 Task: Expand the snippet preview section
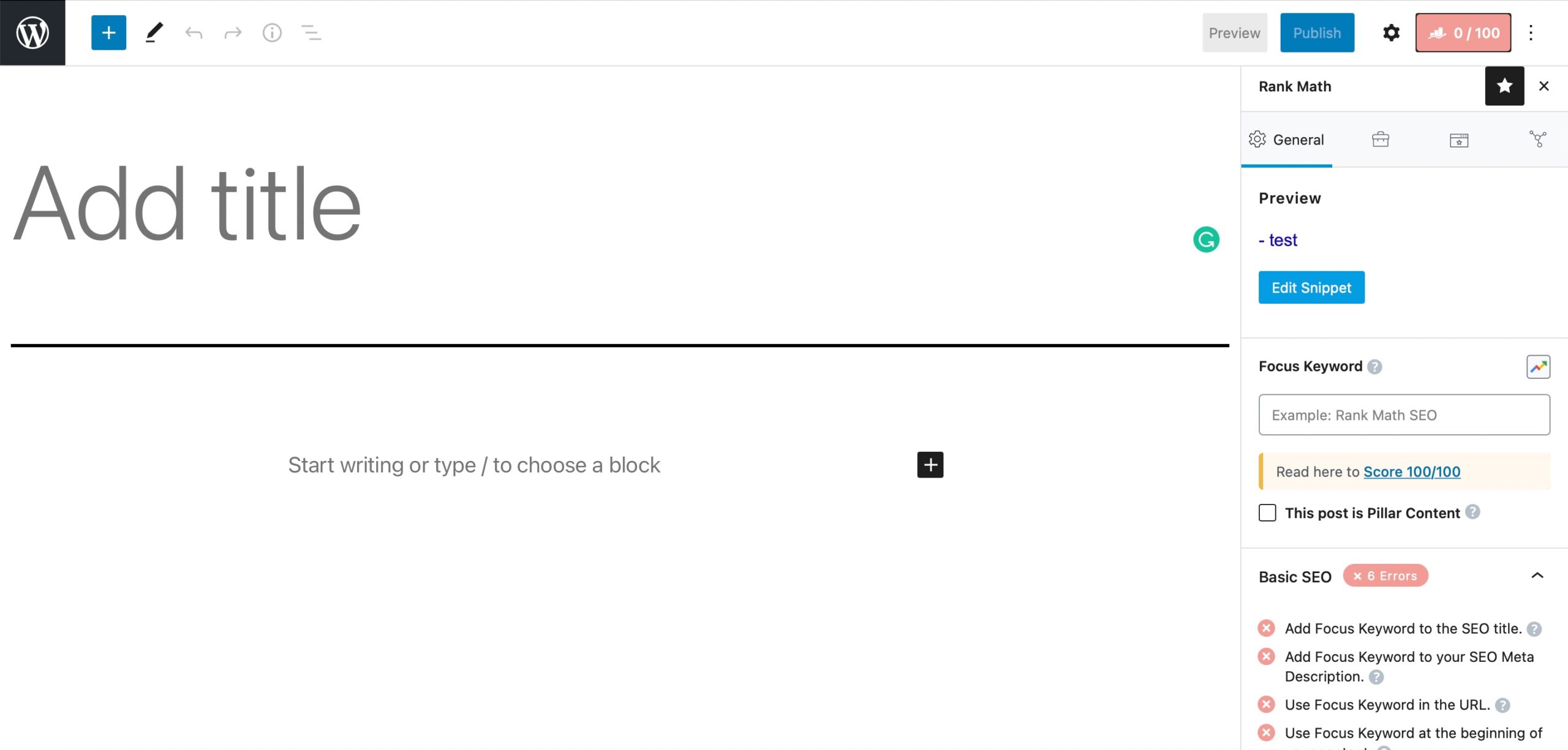click(x=1312, y=287)
